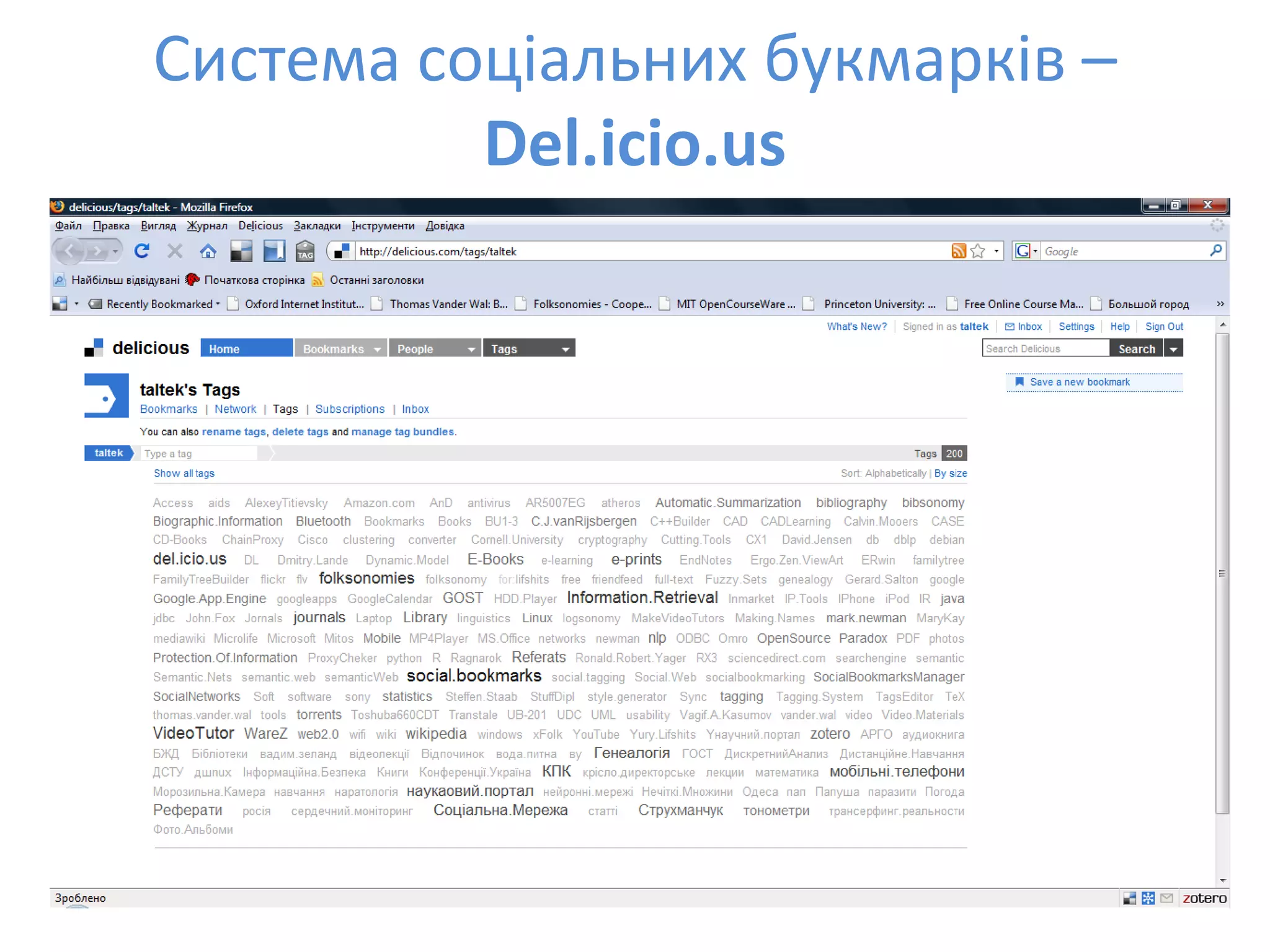The width and height of the screenshot is (1270, 952).
Task: Open Recently Bookmarked dropdown
Action: pyautogui.click(x=154, y=304)
